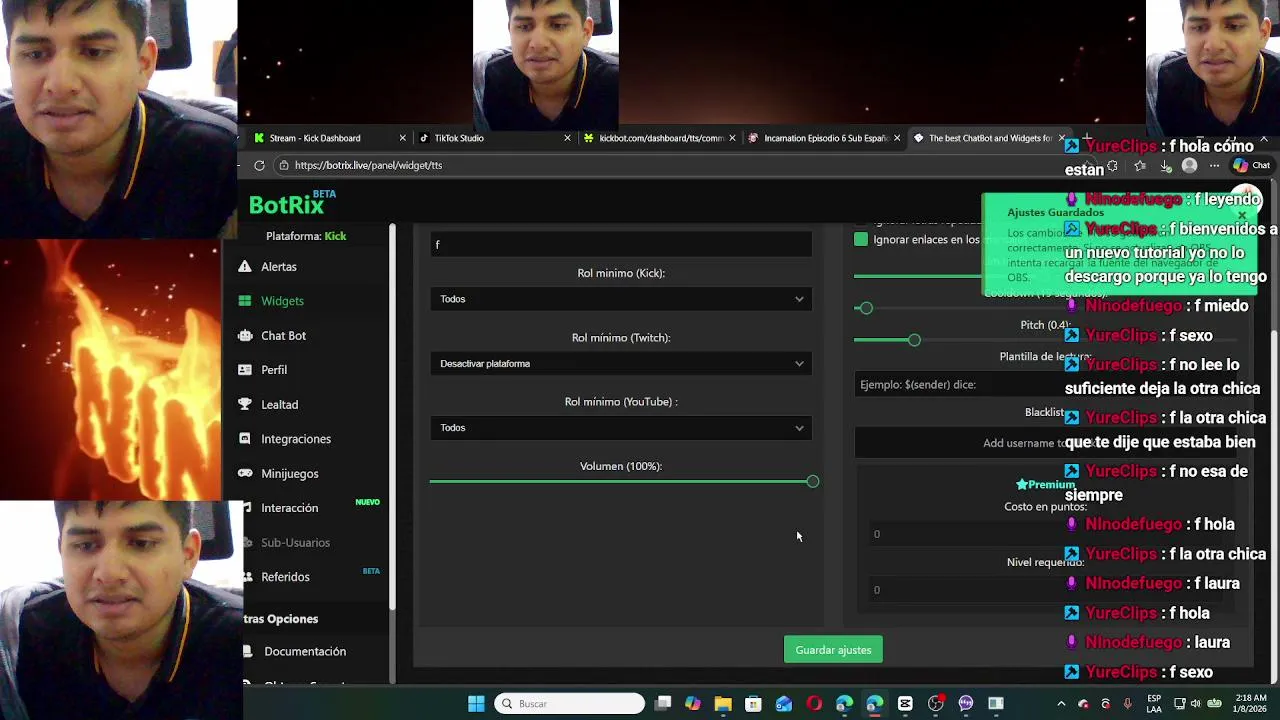Screen dimensions: 1280x720
Task: Open the volume control in system tray
Action: [x=1196, y=704]
